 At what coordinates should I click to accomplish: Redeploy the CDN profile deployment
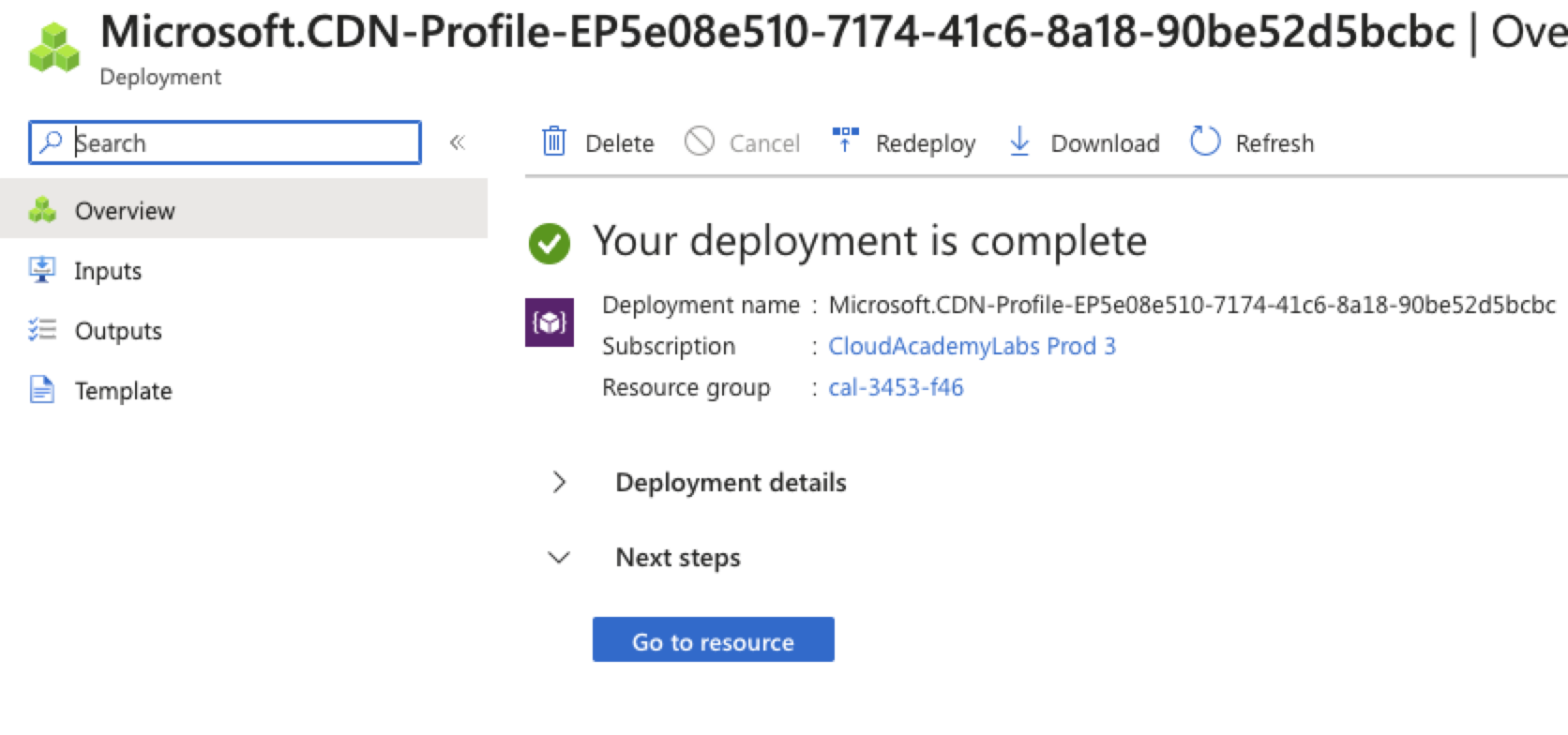(904, 142)
